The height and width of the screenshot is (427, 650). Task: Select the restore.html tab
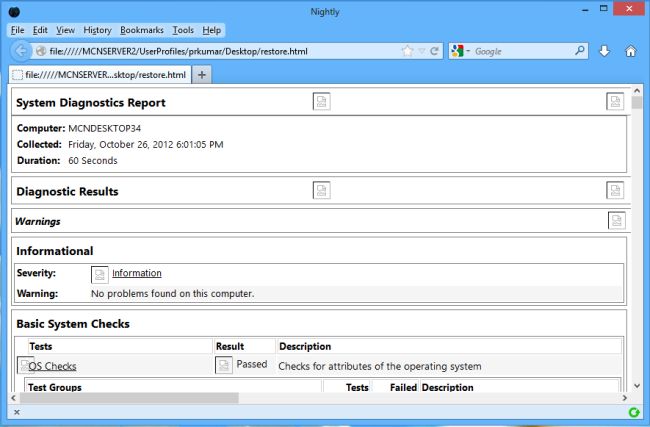coord(99,75)
